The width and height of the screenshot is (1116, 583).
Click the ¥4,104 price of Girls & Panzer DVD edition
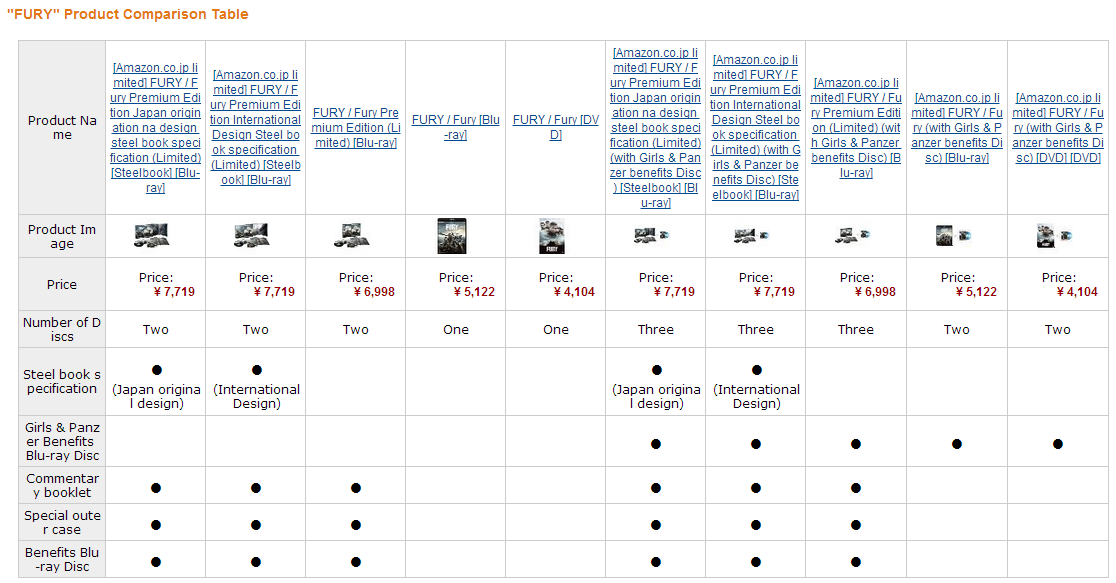(x=1077, y=292)
